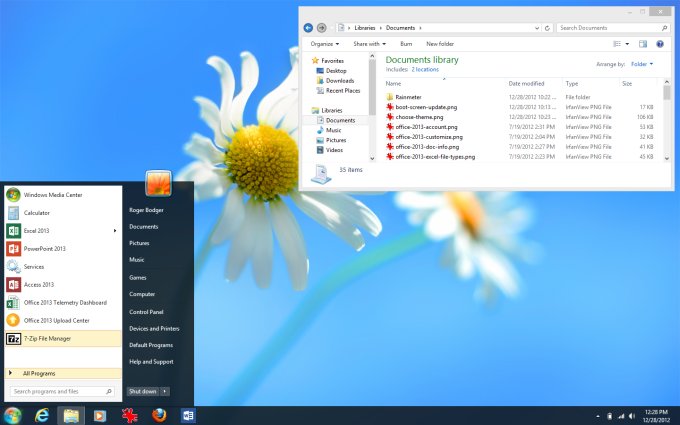Open Roger Bodger user folder link
This screenshot has height=425, width=680.
[146, 210]
